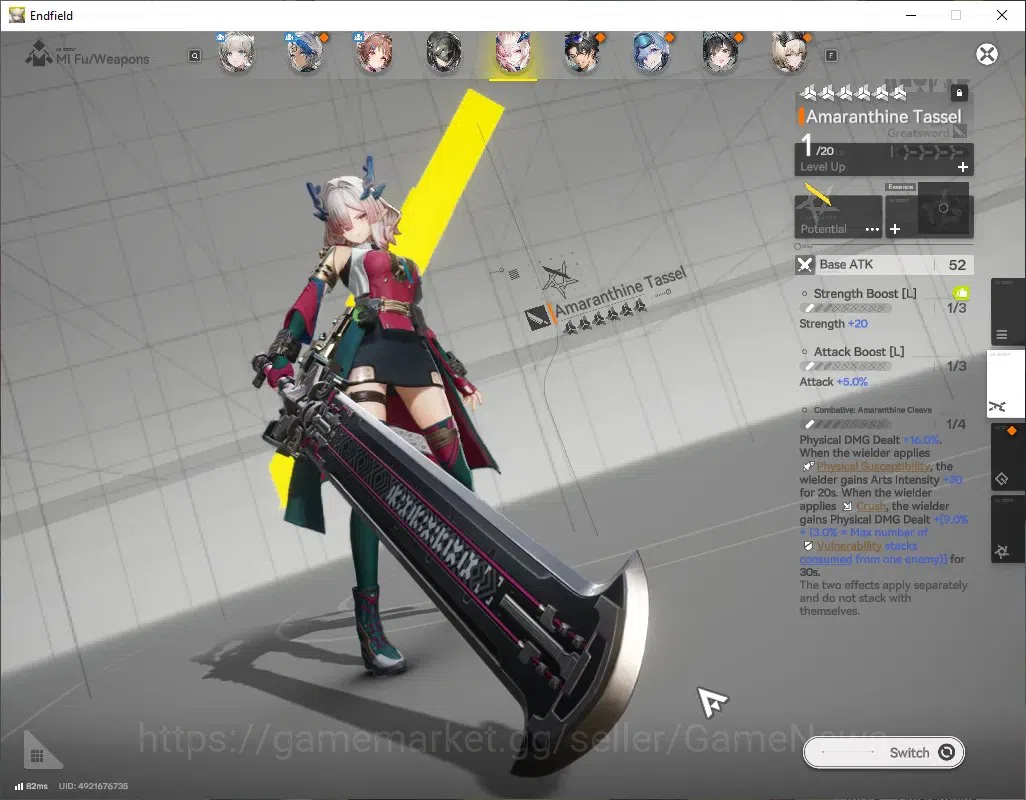Select the black-haired girl character portrait
Viewport: 1026px width, 800px height.
point(720,52)
